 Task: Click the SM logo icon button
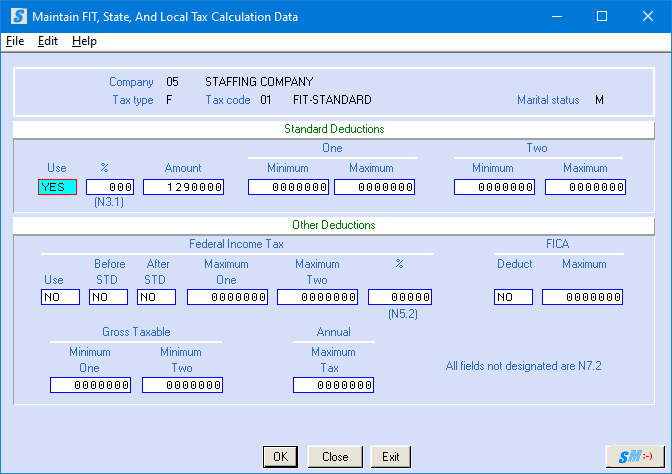tap(635, 457)
